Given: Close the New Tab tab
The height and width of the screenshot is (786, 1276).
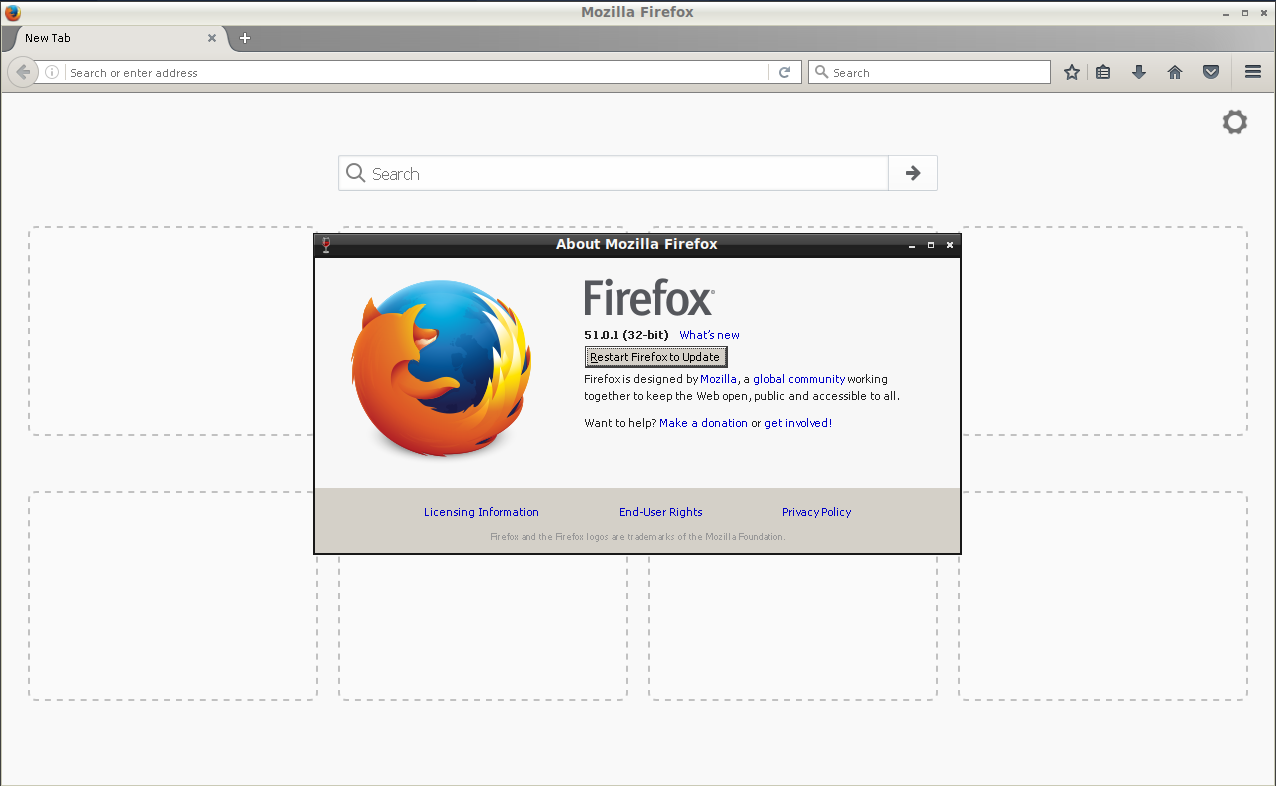Looking at the screenshot, I should (x=212, y=38).
